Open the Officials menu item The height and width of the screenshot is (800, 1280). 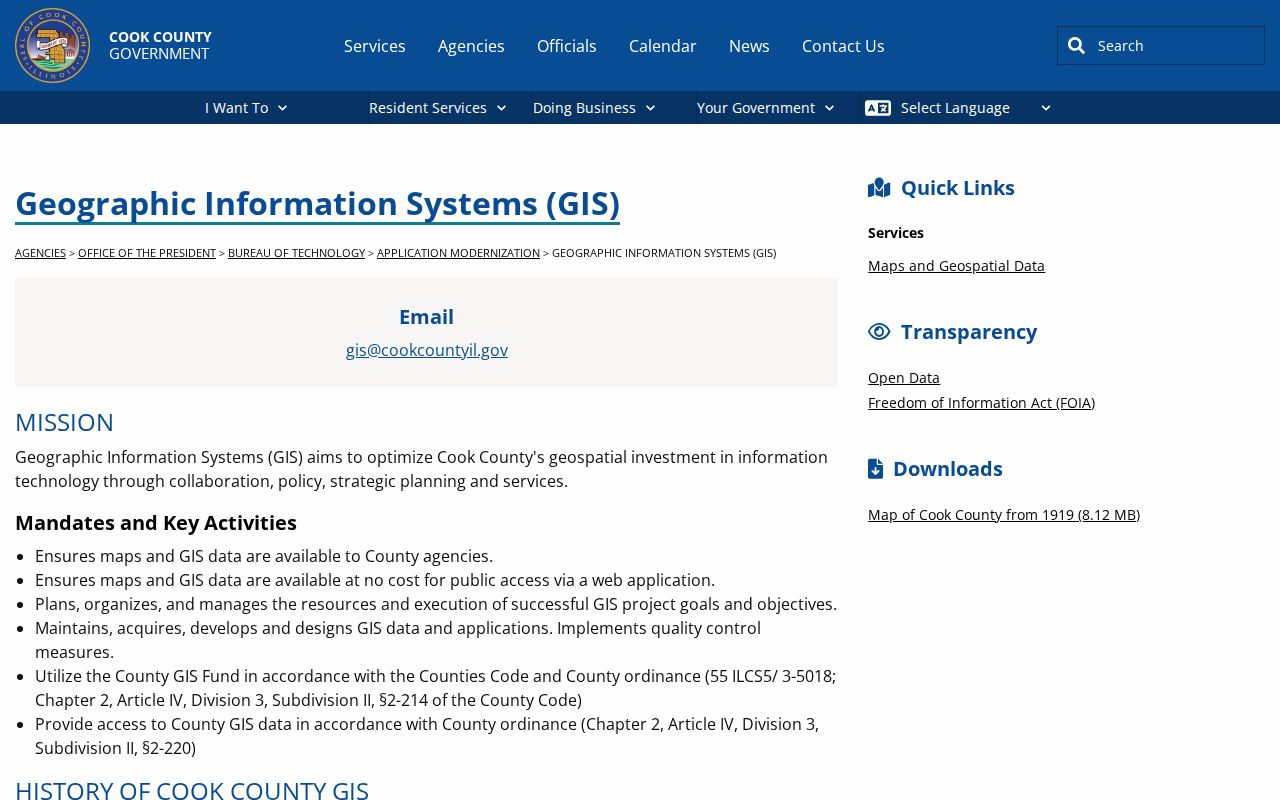point(567,46)
